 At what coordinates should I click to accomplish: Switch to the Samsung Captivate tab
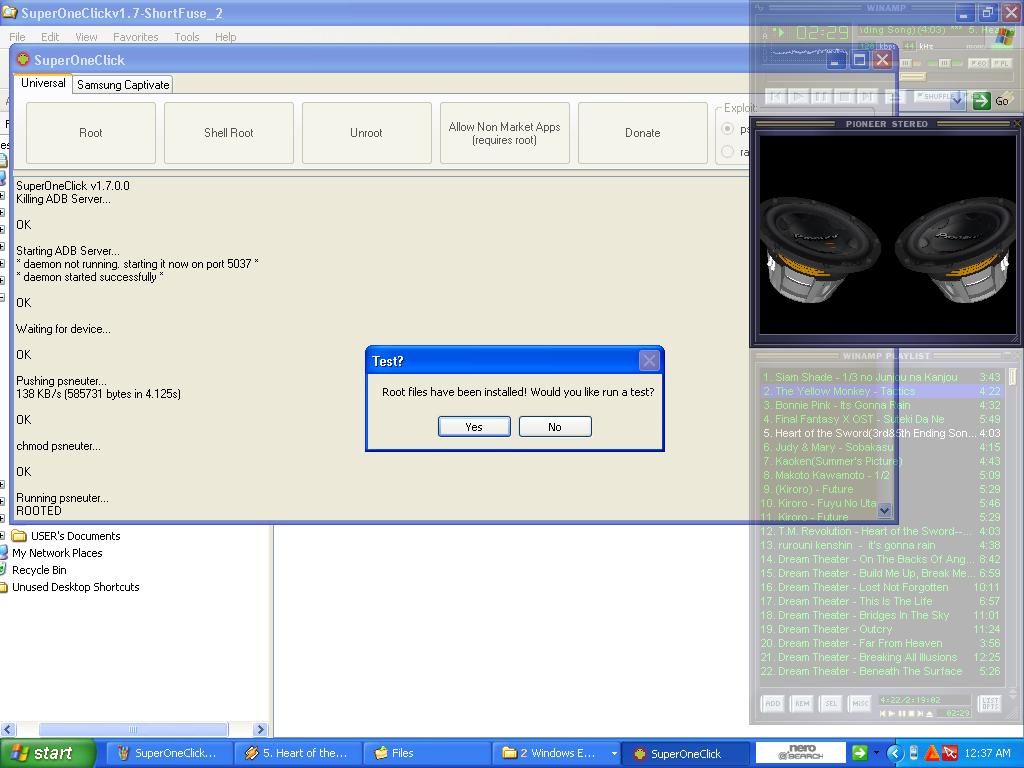coord(123,85)
